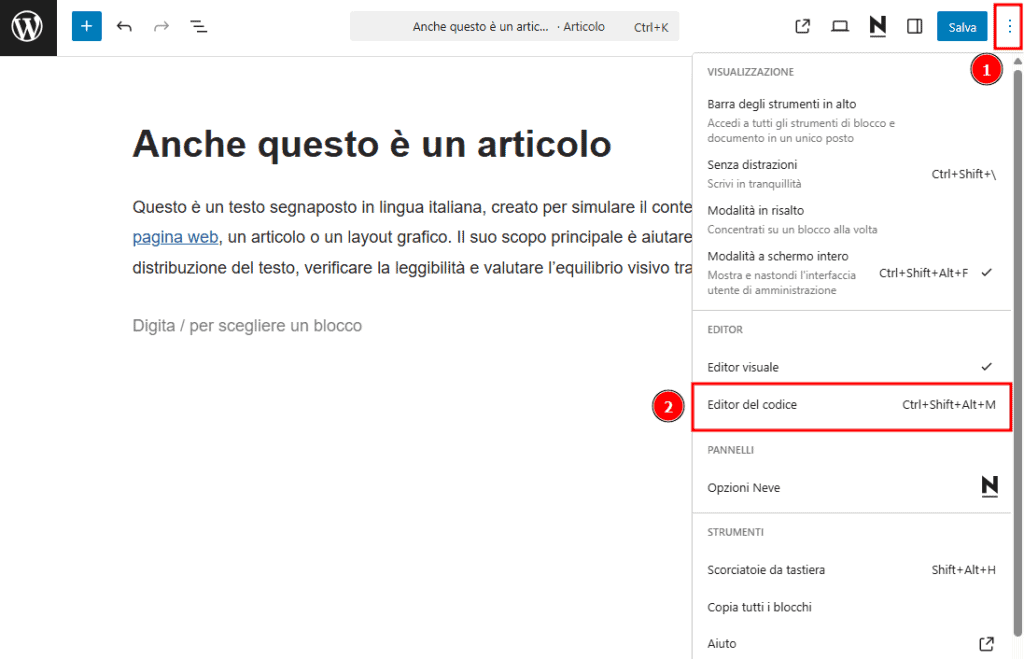Screen dimensions: 1024x659
Task: Undo the last change
Action: [124, 26]
